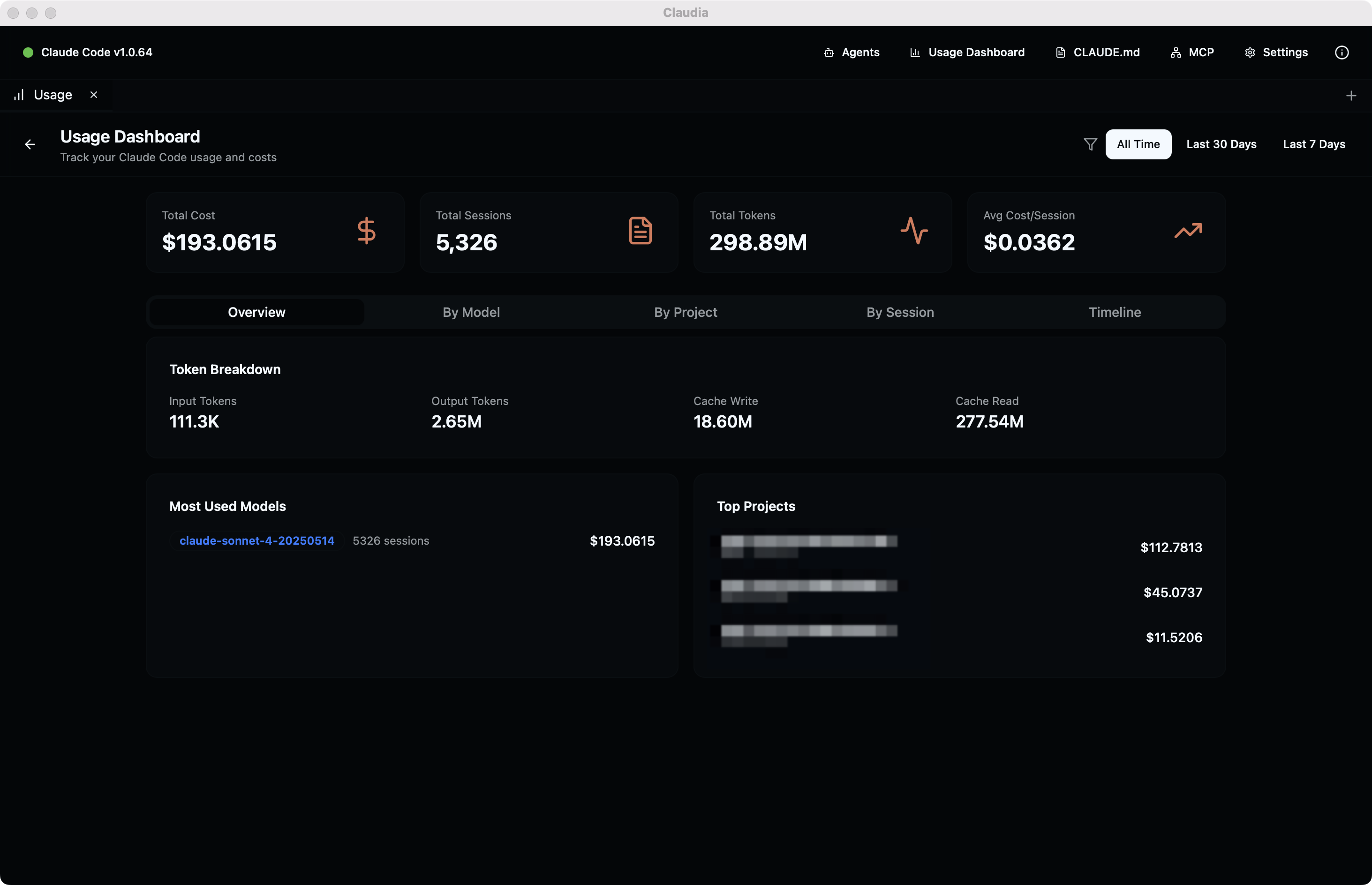Click the $11.5206 project cost
1372x885 pixels.
click(x=1174, y=637)
